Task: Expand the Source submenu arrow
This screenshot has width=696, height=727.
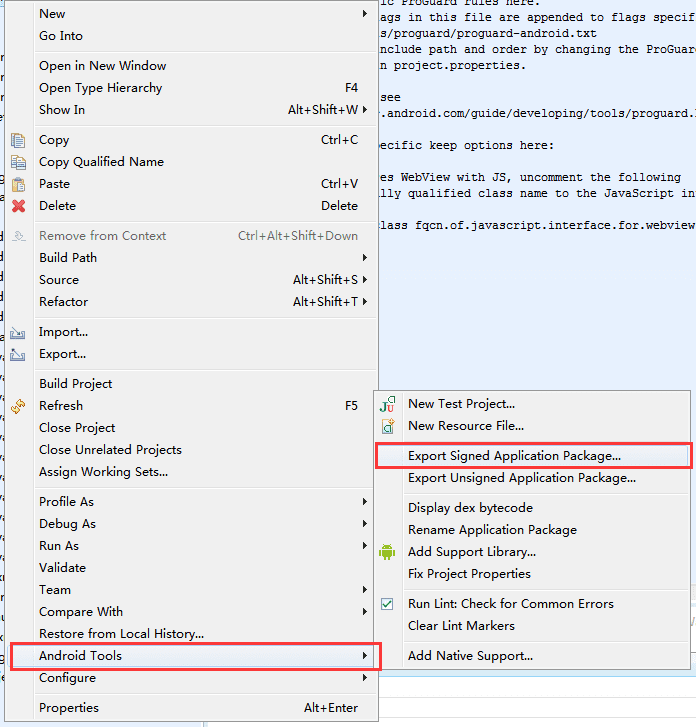Action: tap(365, 280)
